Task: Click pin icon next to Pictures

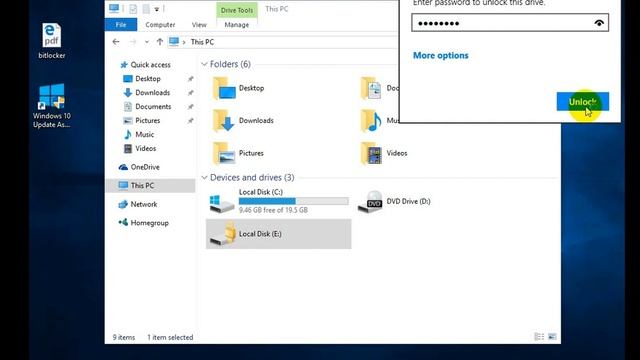Action: [190, 120]
